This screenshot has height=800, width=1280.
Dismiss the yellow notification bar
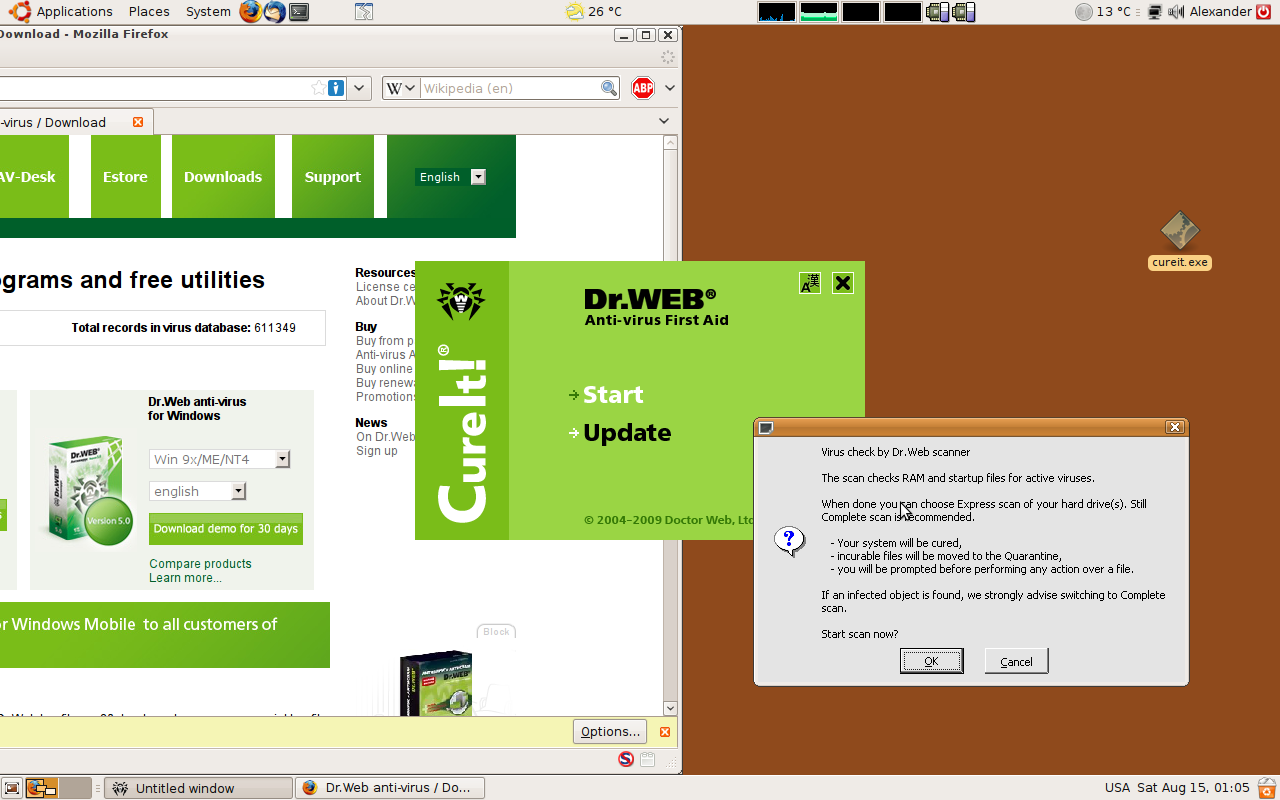664,732
